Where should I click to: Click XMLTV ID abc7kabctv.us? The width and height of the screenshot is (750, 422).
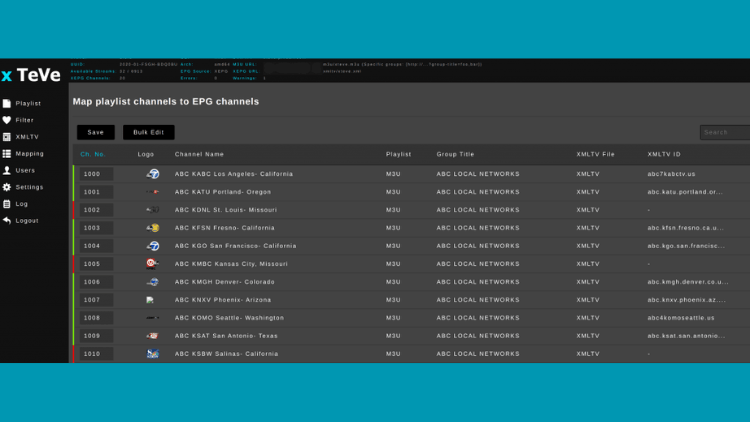coord(671,174)
